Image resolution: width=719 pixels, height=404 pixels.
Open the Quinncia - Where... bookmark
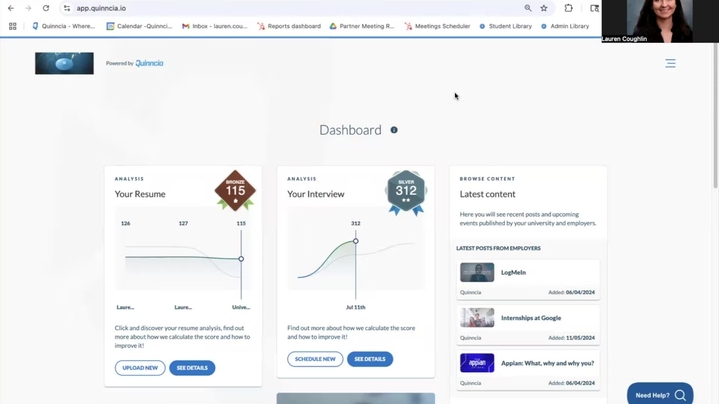(x=63, y=26)
